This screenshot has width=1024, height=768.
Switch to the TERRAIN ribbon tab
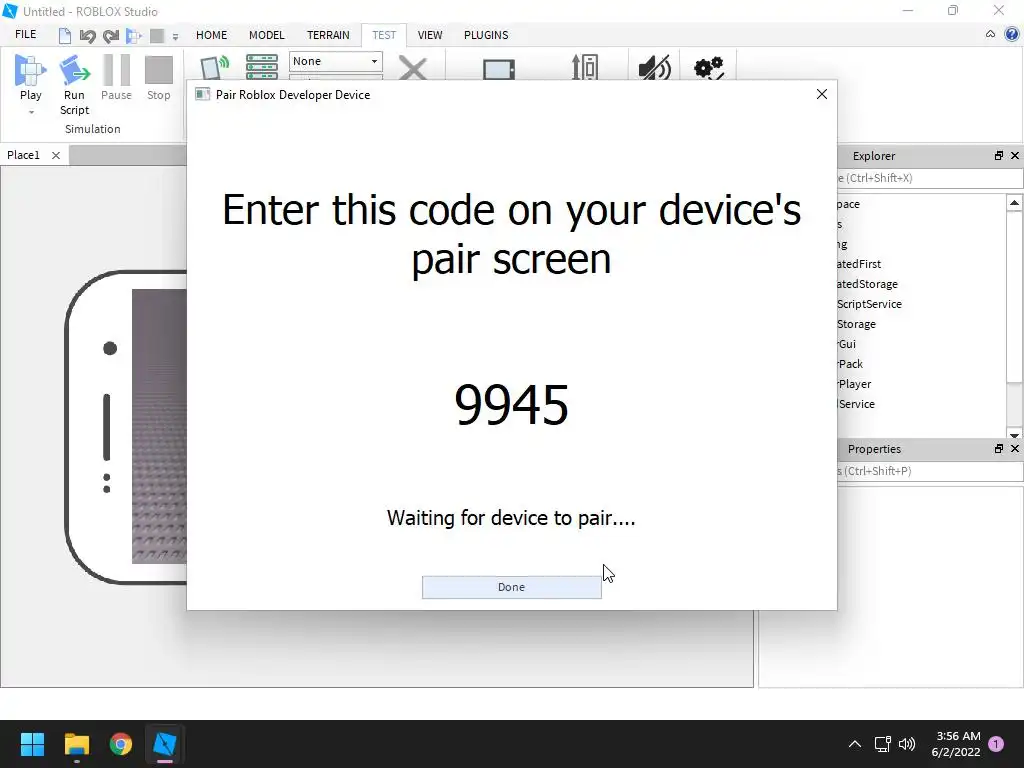pos(328,35)
